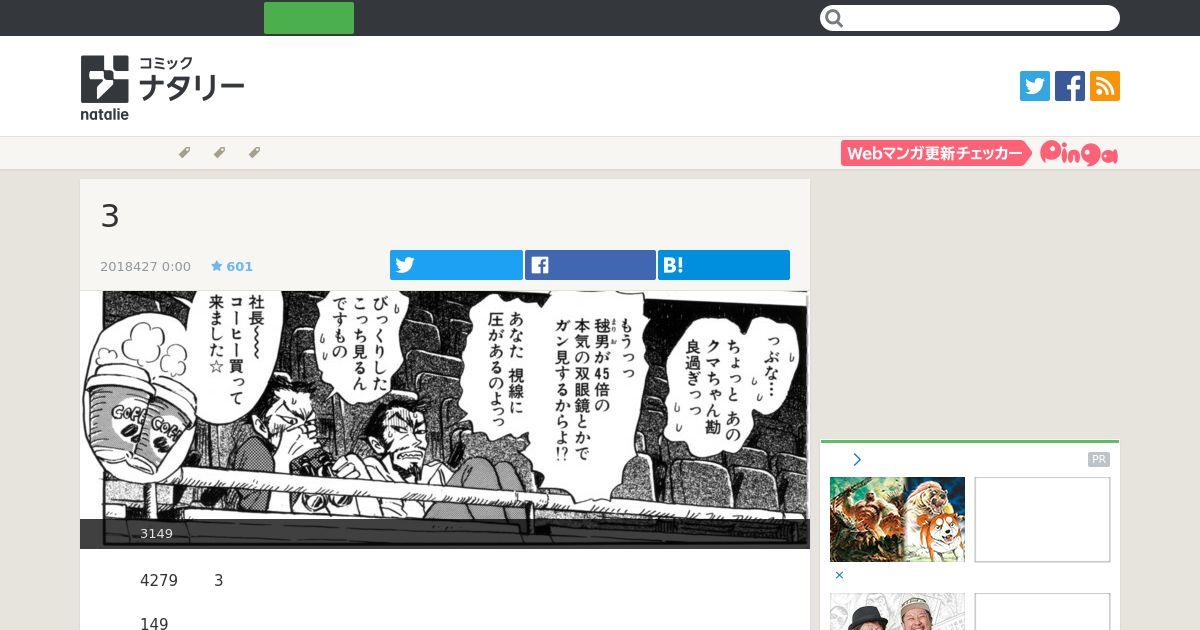This screenshot has height=630, width=1200.
Task: Open the Web manga update checker Pinga banner
Action: tap(980, 153)
